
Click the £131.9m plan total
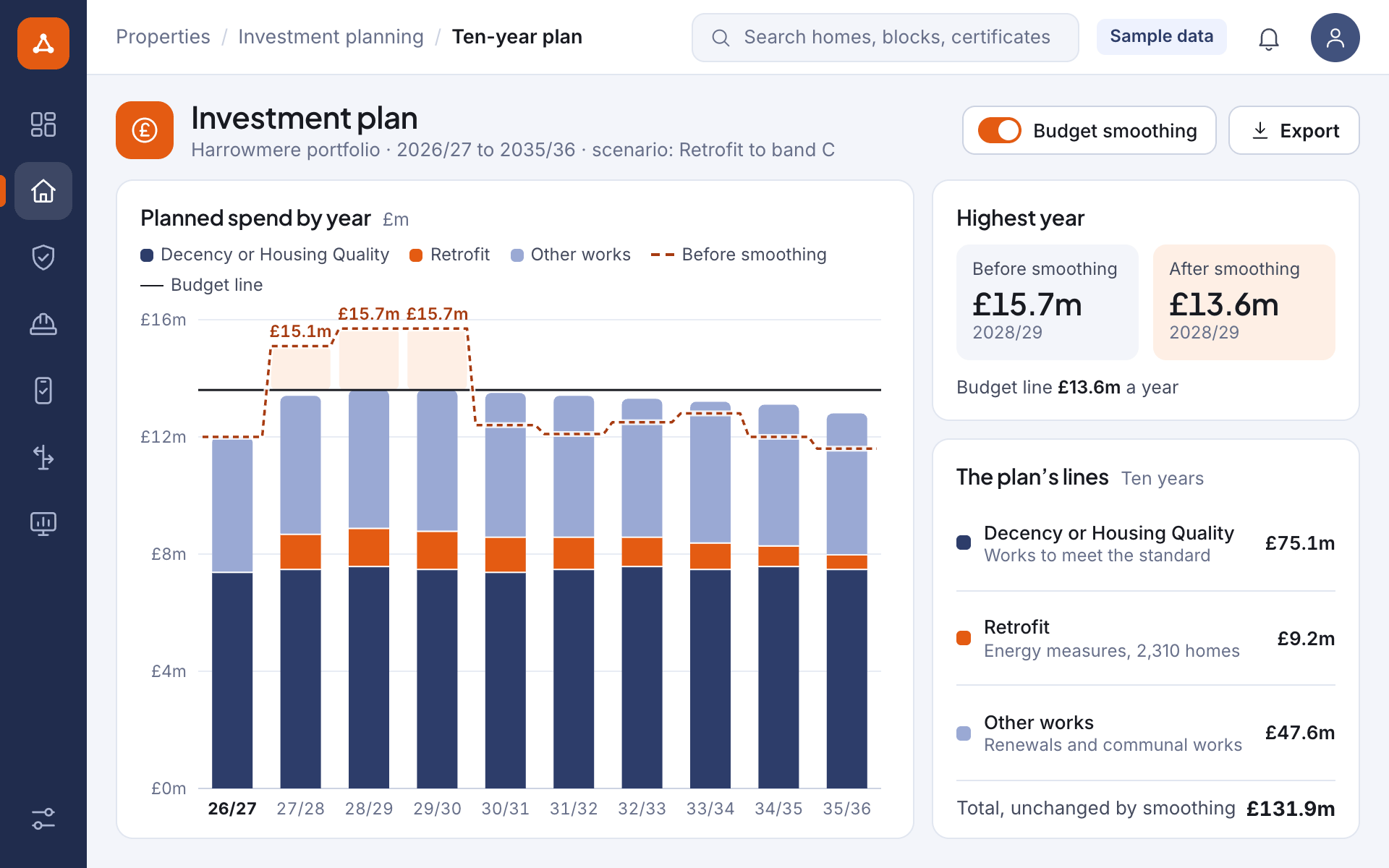pos(1291,809)
